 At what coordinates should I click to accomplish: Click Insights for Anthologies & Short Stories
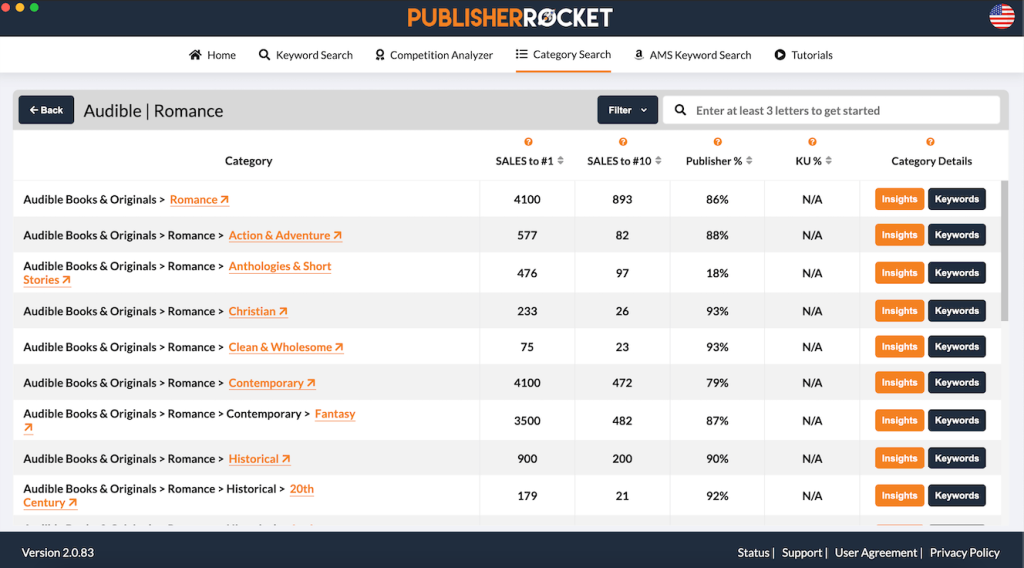pos(899,273)
